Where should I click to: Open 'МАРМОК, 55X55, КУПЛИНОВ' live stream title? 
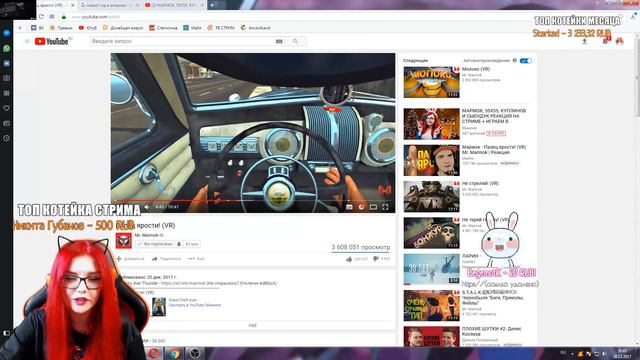click(494, 116)
